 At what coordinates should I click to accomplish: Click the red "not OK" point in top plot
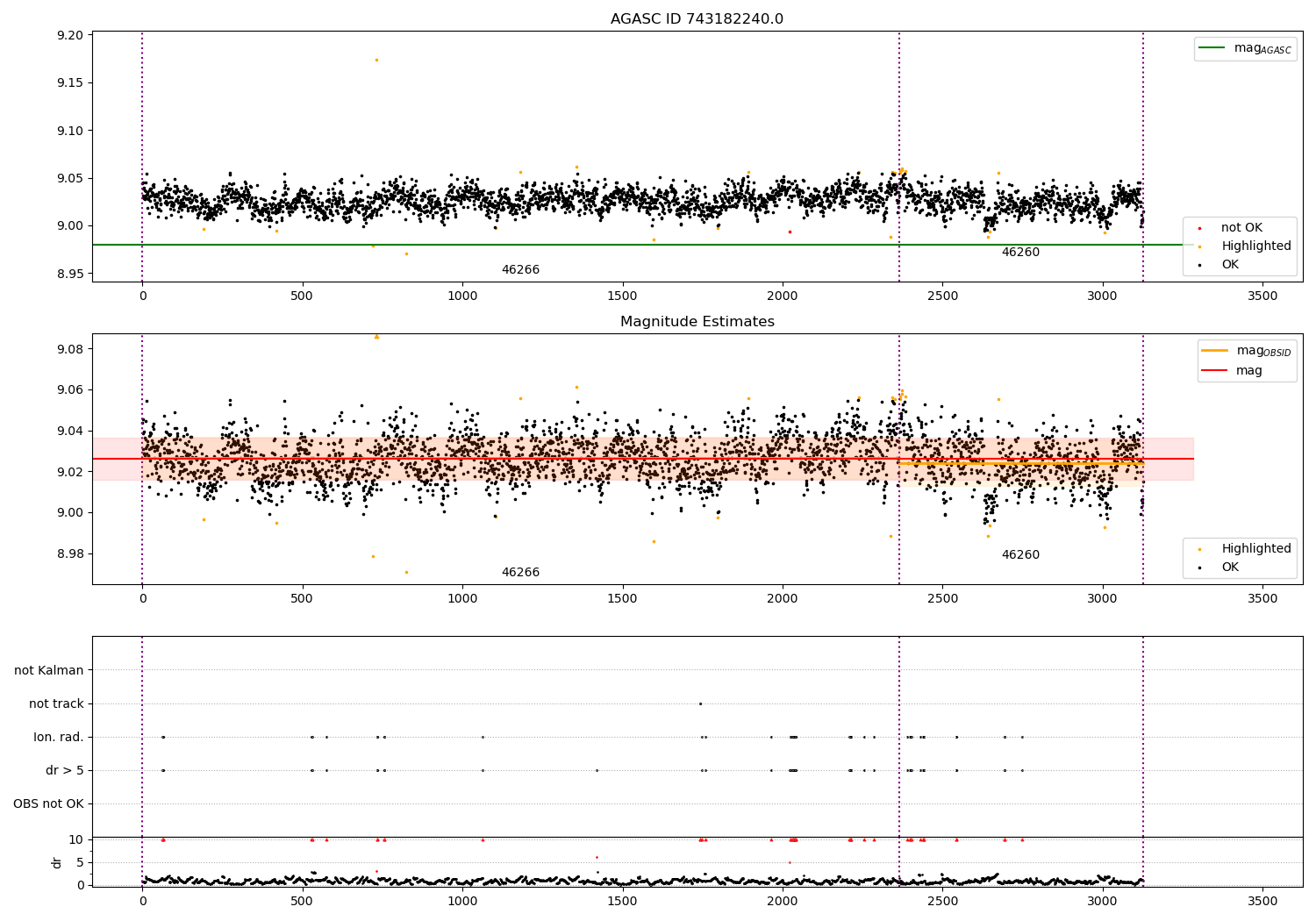click(x=790, y=232)
